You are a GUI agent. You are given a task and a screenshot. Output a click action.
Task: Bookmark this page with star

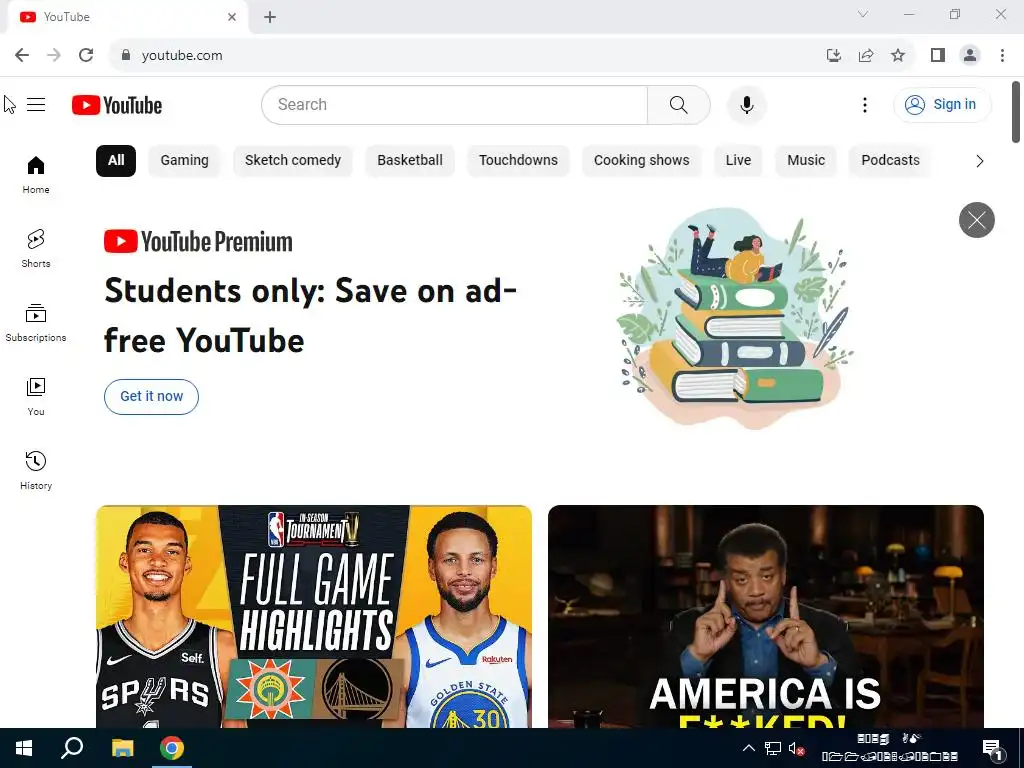tap(898, 55)
